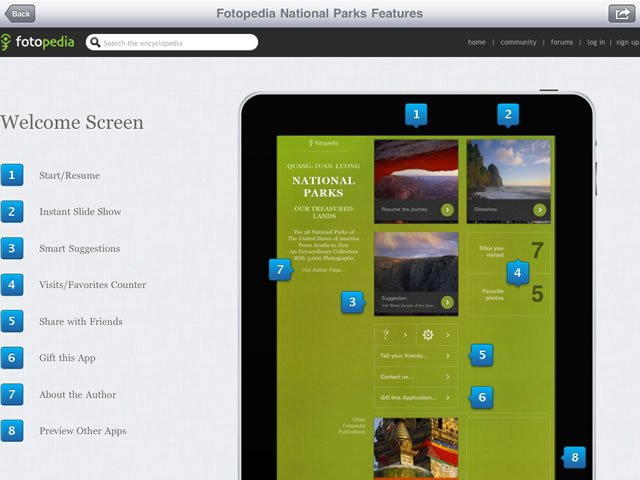The height and width of the screenshot is (480, 640).
Task: Select badge 4 beside Visits/Favorites Counter
Action: (x=12, y=284)
